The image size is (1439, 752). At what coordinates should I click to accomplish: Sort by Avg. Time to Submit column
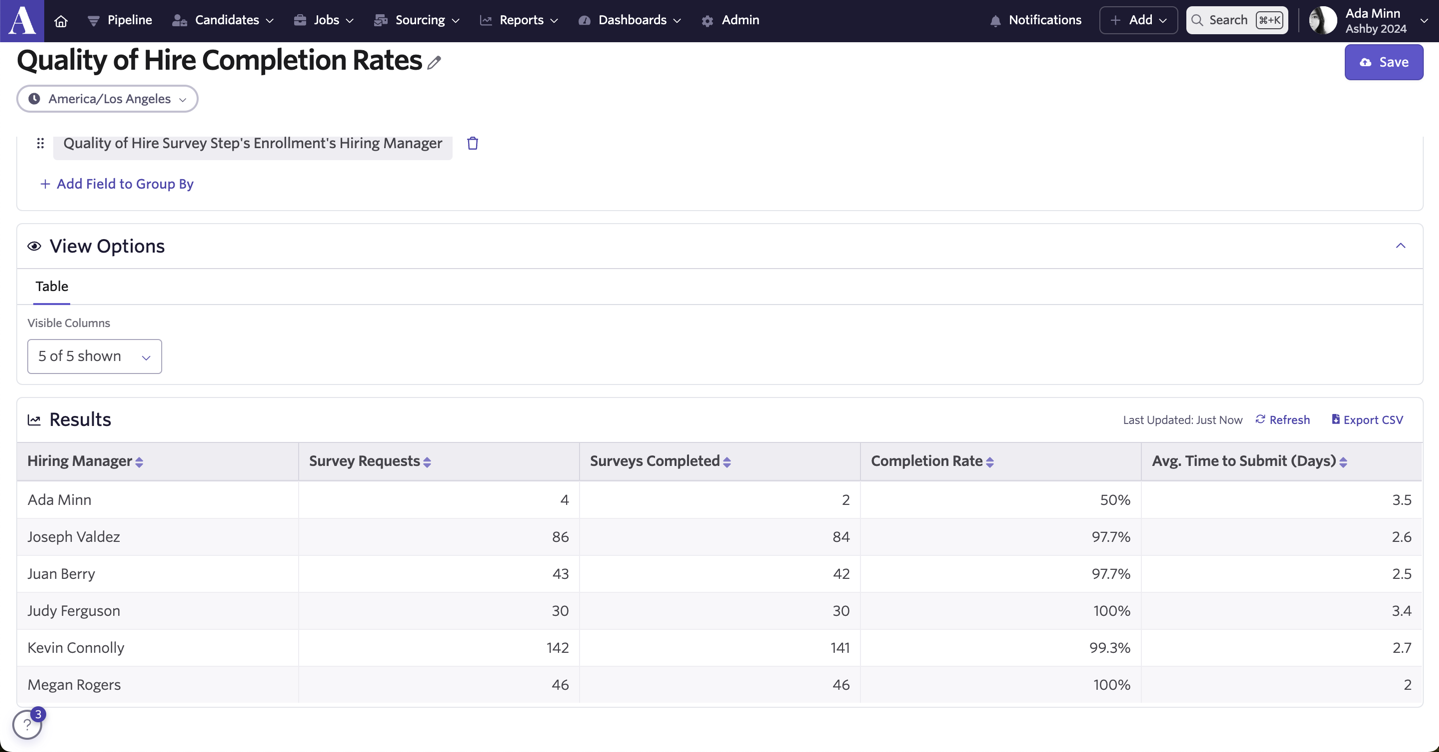[x=1343, y=462]
